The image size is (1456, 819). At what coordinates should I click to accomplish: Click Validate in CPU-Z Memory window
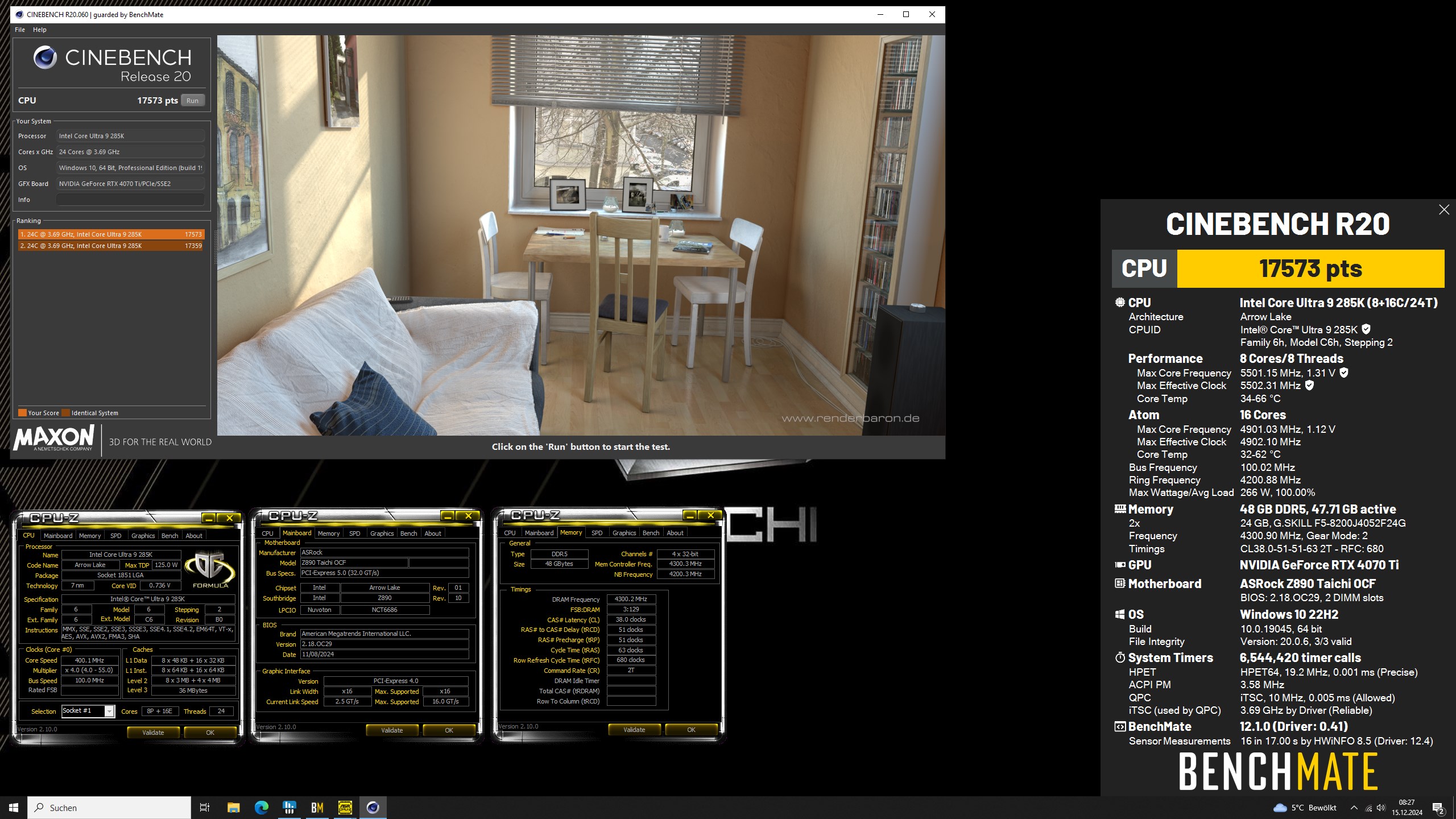(634, 730)
